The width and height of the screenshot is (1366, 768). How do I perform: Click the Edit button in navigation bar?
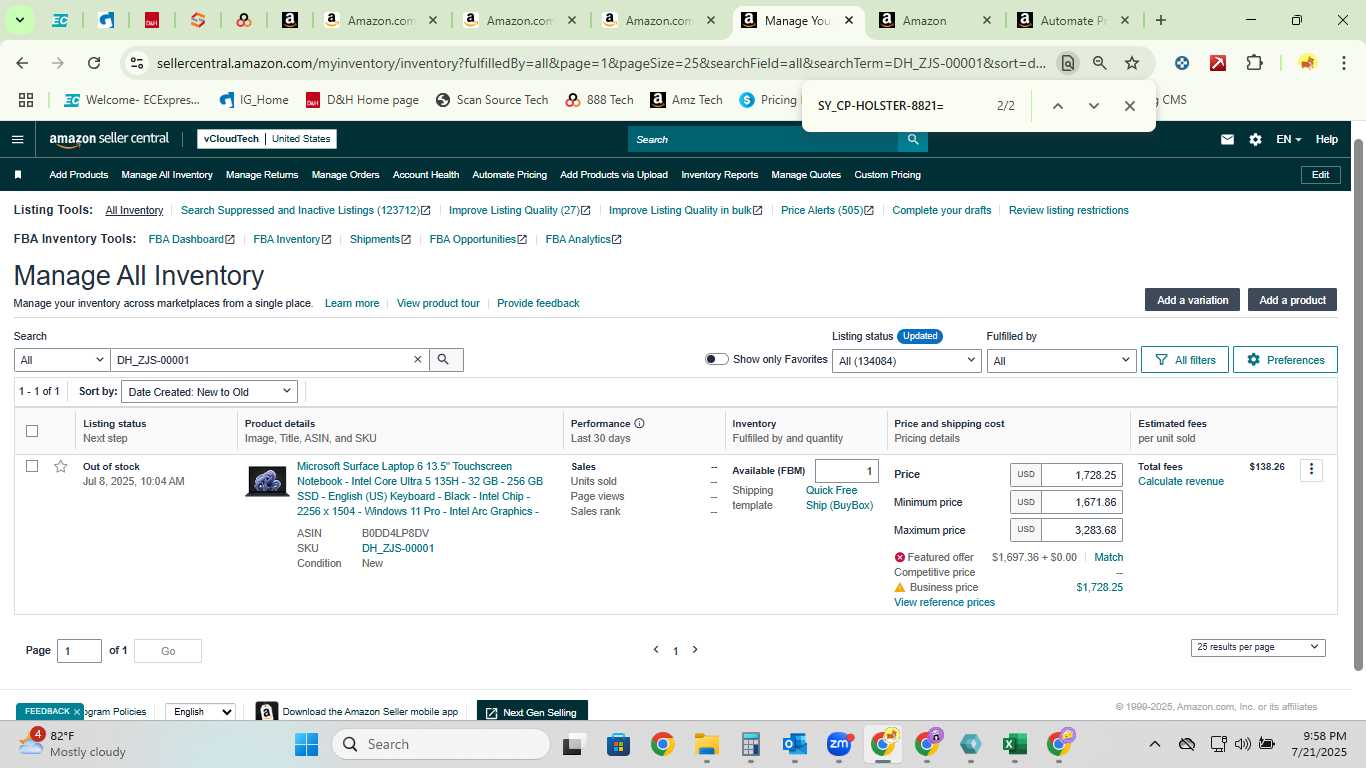1320,175
